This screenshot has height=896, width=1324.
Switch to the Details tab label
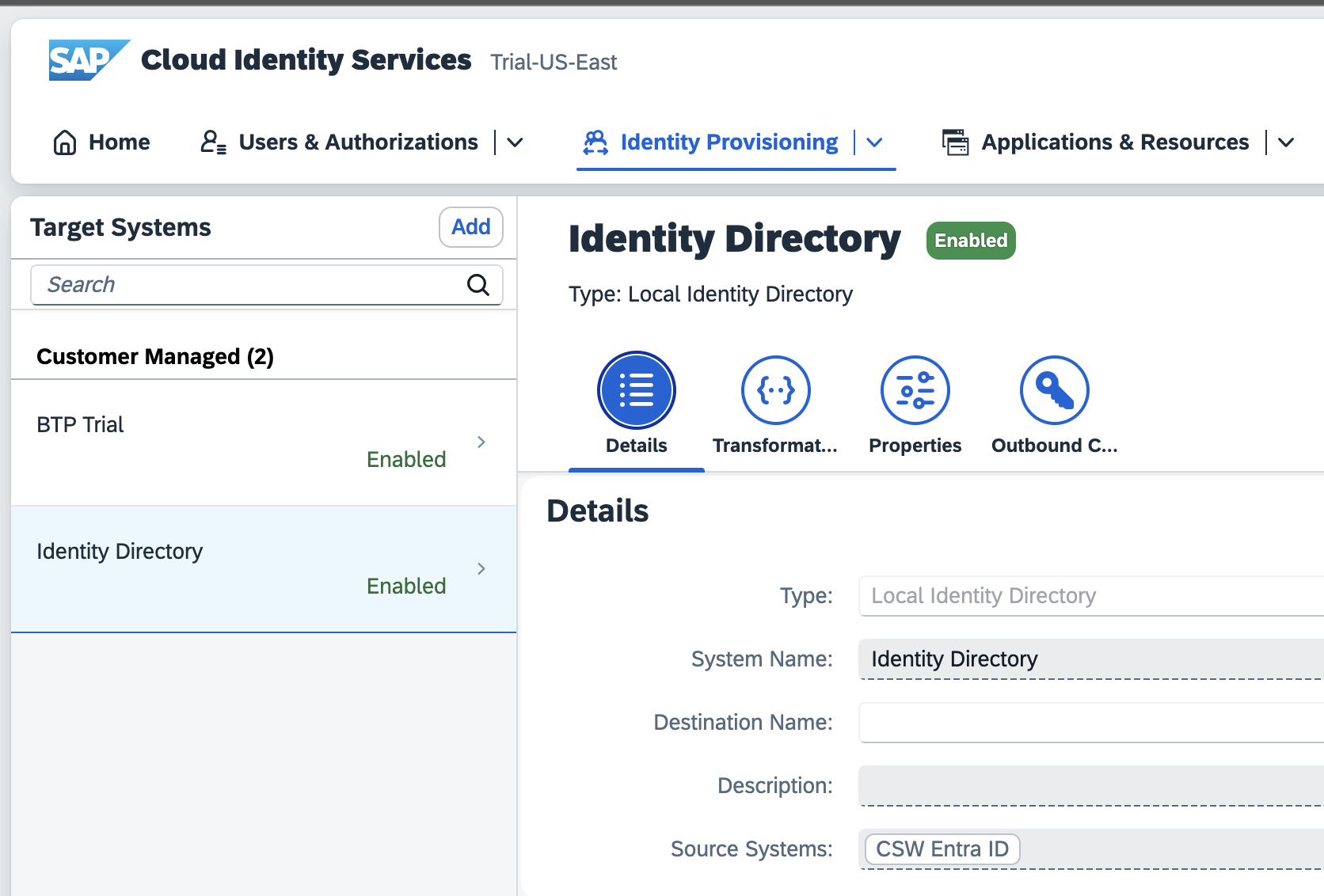pyautogui.click(x=637, y=446)
